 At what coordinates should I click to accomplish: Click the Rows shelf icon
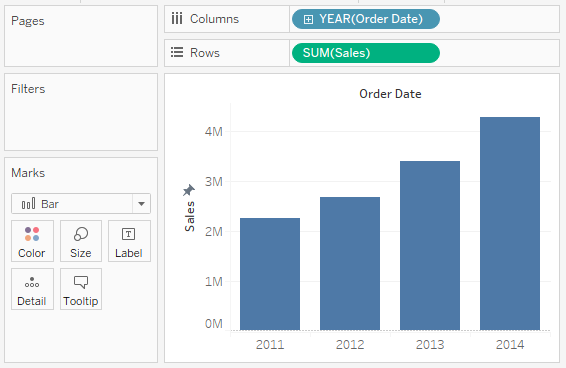pos(177,52)
